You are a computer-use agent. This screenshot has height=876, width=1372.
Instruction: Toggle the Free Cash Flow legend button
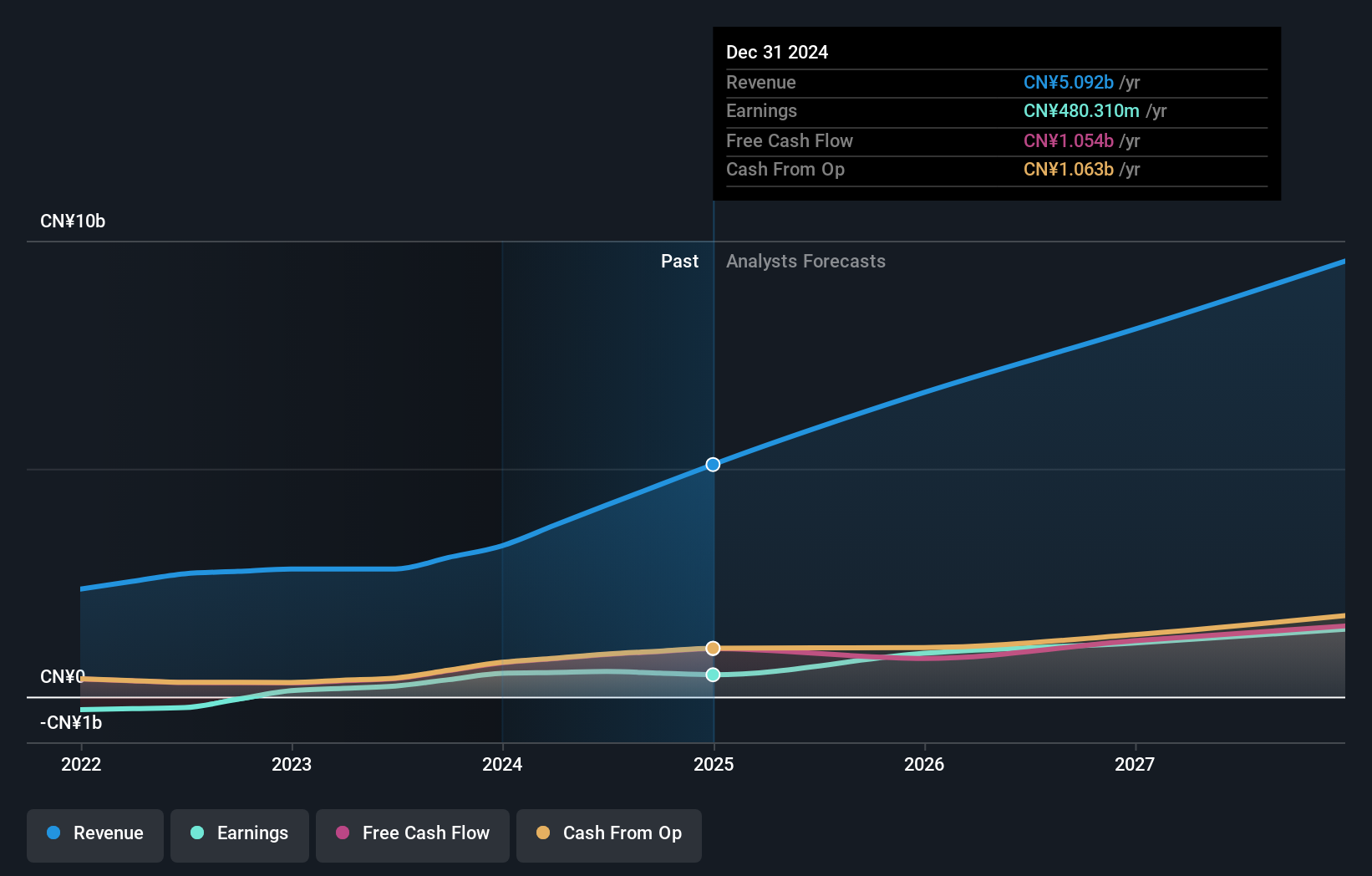coord(413,835)
